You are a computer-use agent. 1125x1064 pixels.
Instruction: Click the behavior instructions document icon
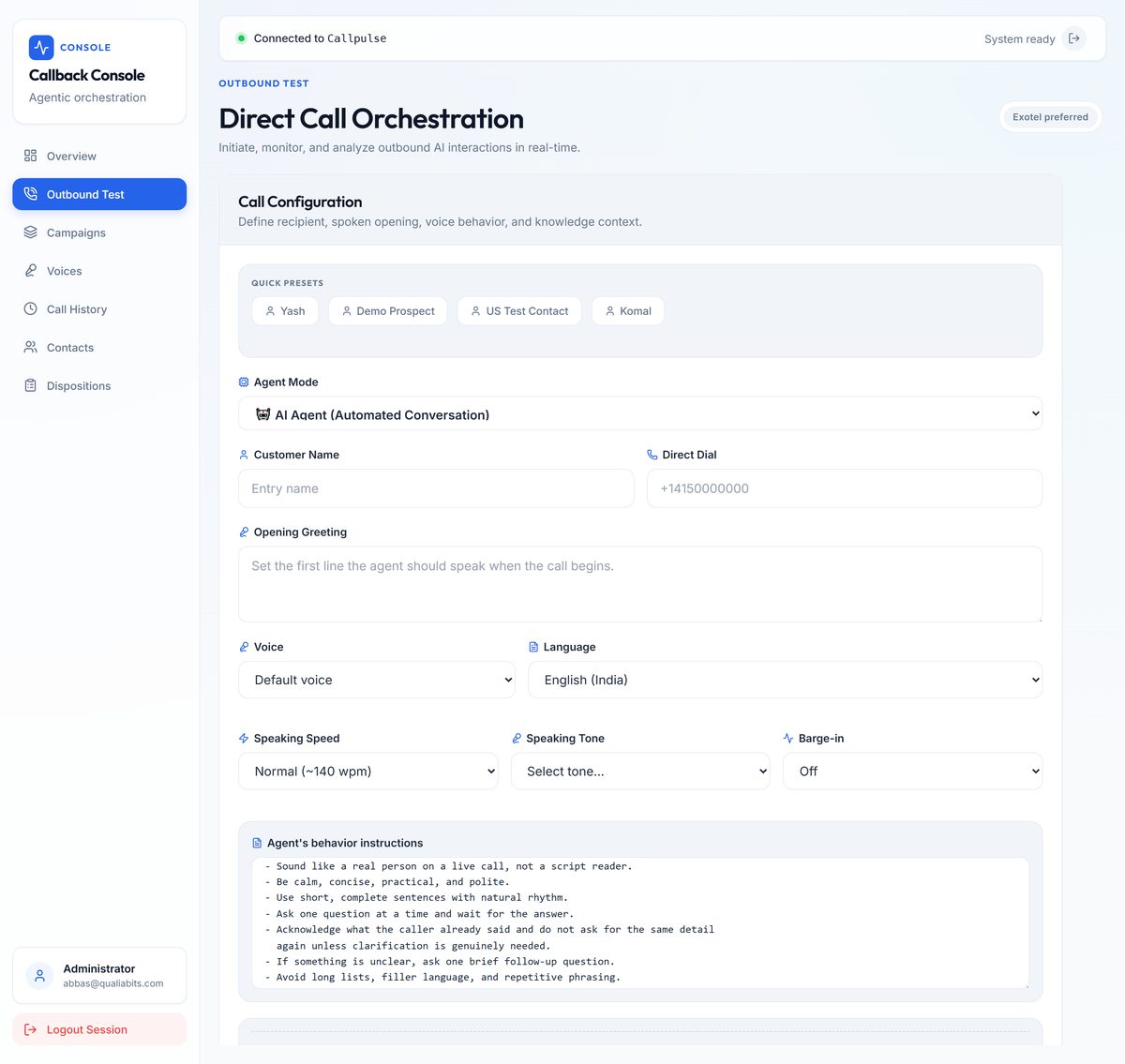[257, 844]
